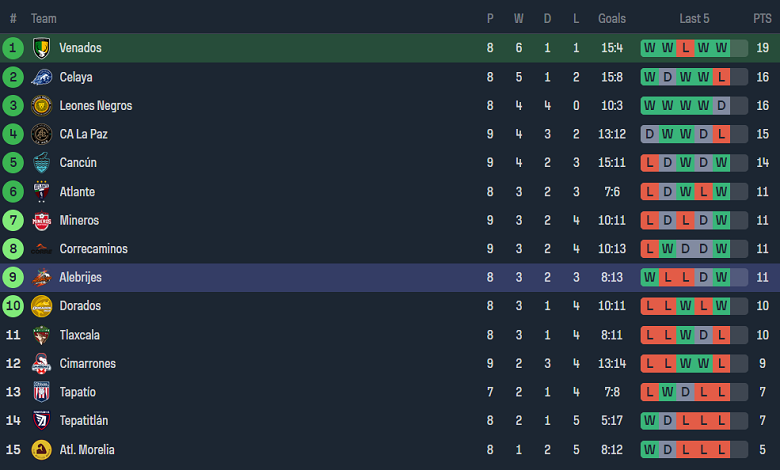Select the Cimarrones team row name
Screen dimensions: 780x470
tap(88, 364)
